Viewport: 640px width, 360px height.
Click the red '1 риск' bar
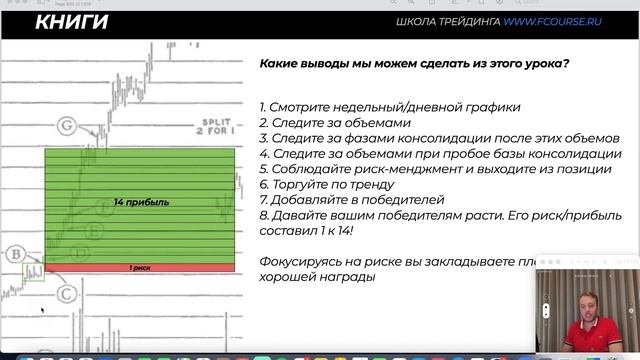coord(140,268)
